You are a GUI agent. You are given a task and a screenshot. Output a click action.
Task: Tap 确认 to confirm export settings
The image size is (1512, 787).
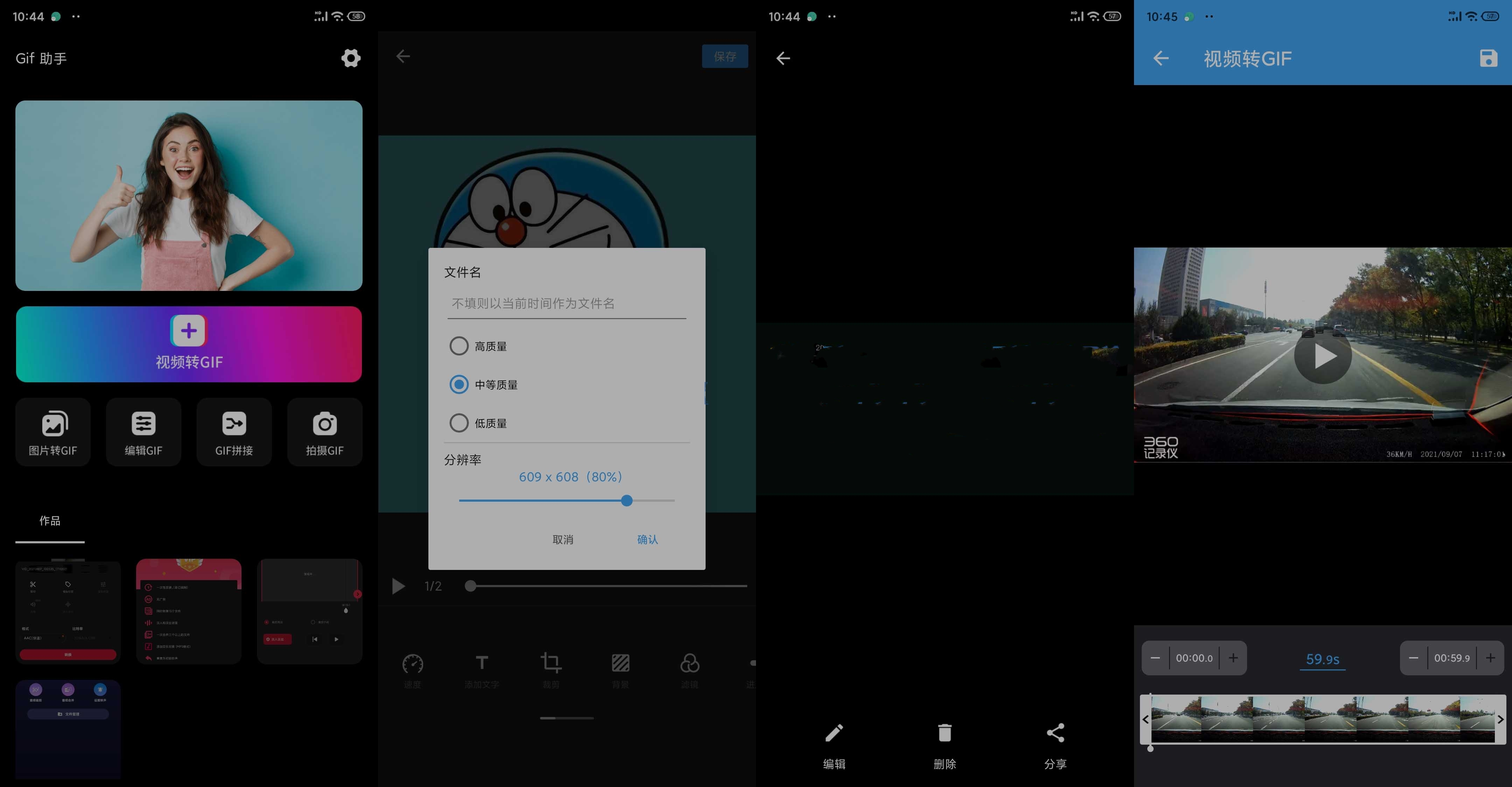point(647,539)
